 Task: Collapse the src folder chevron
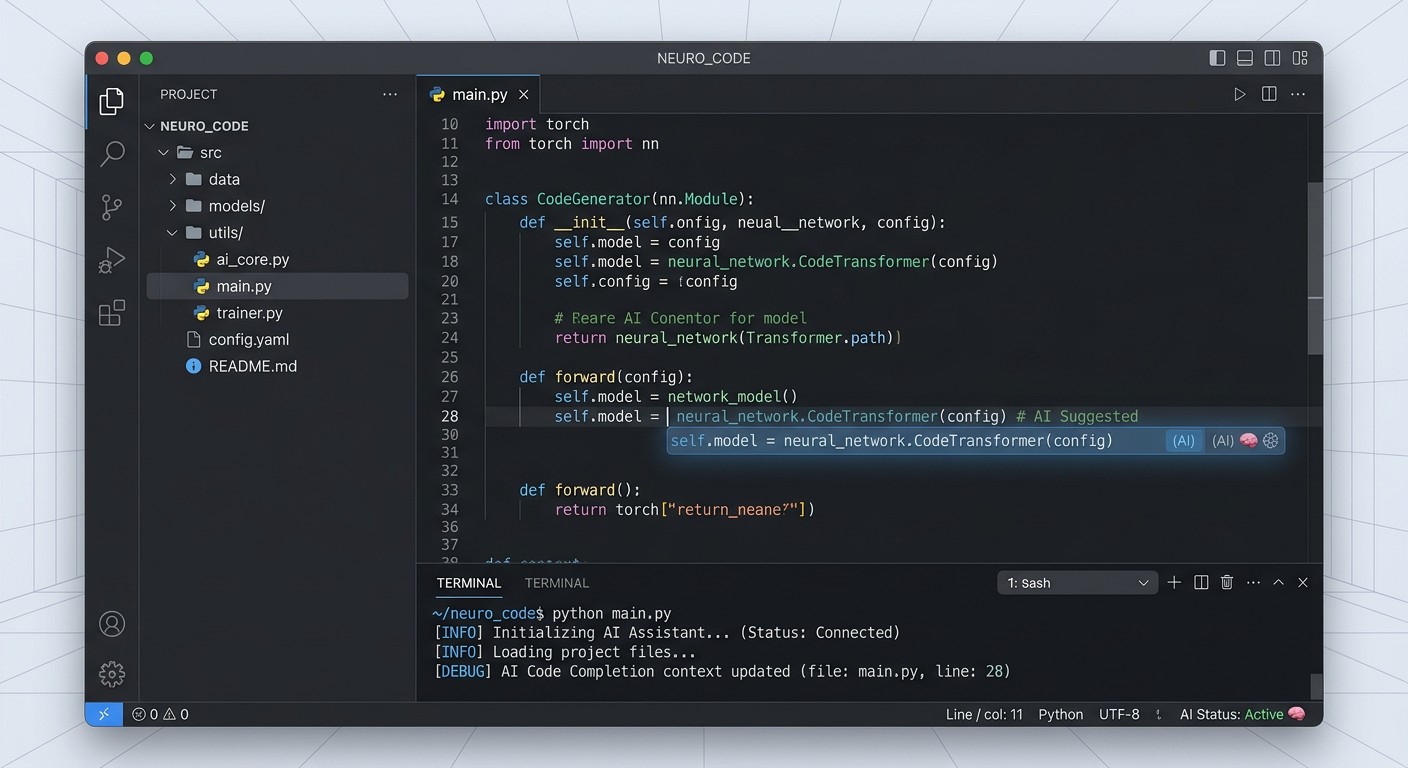[x=163, y=153]
